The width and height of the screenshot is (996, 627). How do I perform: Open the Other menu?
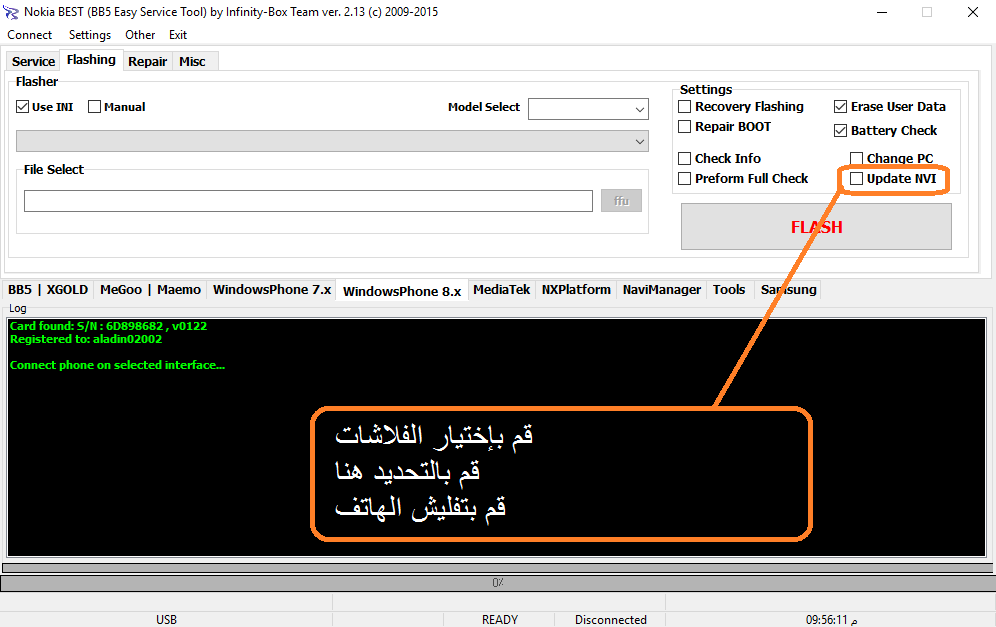(140, 35)
